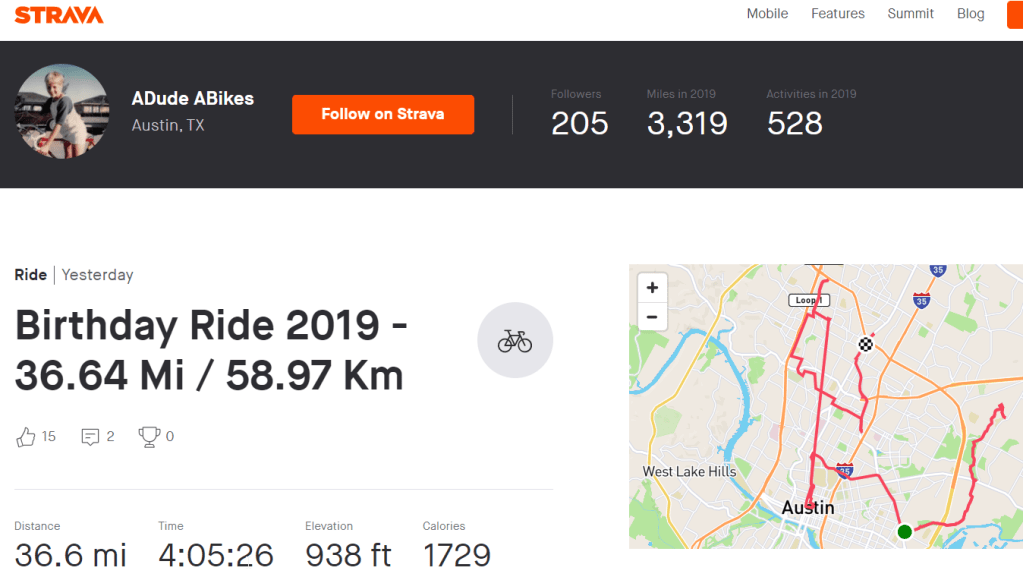Click the trophy achievements icon
Image resolution: width=1023 pixels, height=577 pixels.
[x=149, y=436]
